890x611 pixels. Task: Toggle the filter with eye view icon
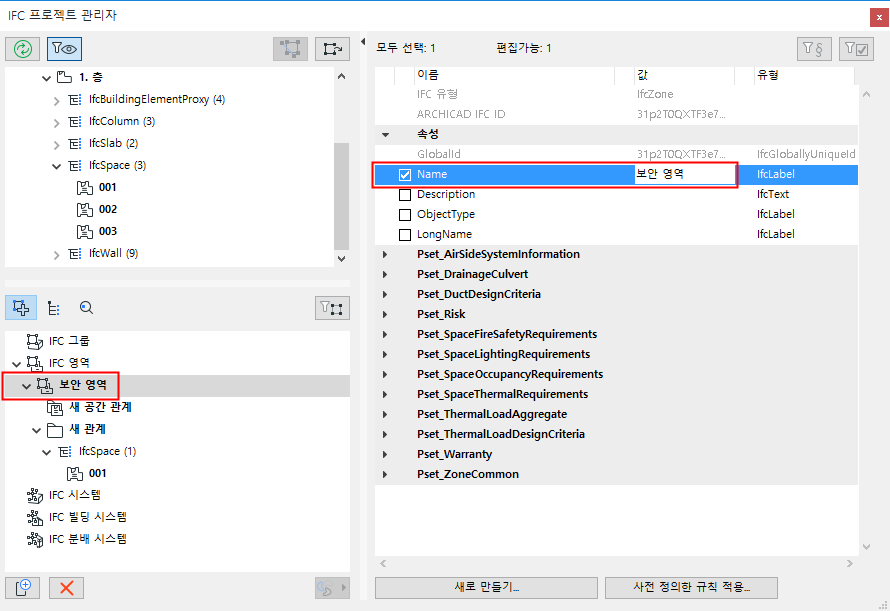[62, 48]
